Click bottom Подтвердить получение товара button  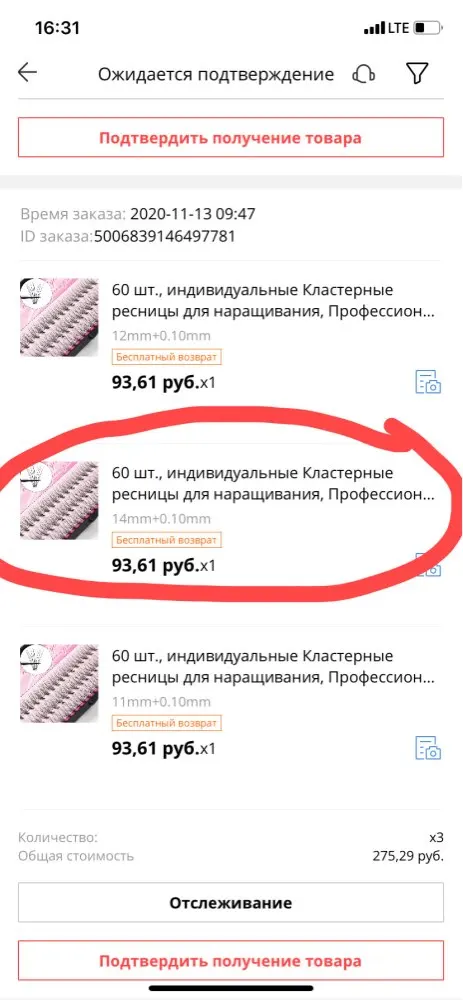click(231, 961)
